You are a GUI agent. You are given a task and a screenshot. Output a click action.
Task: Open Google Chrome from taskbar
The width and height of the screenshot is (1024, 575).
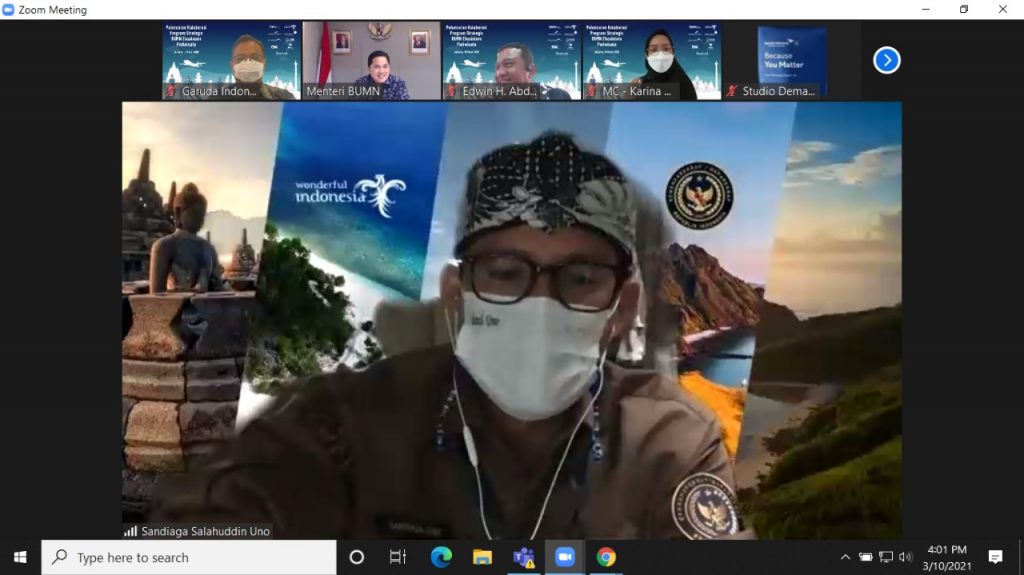606,557
